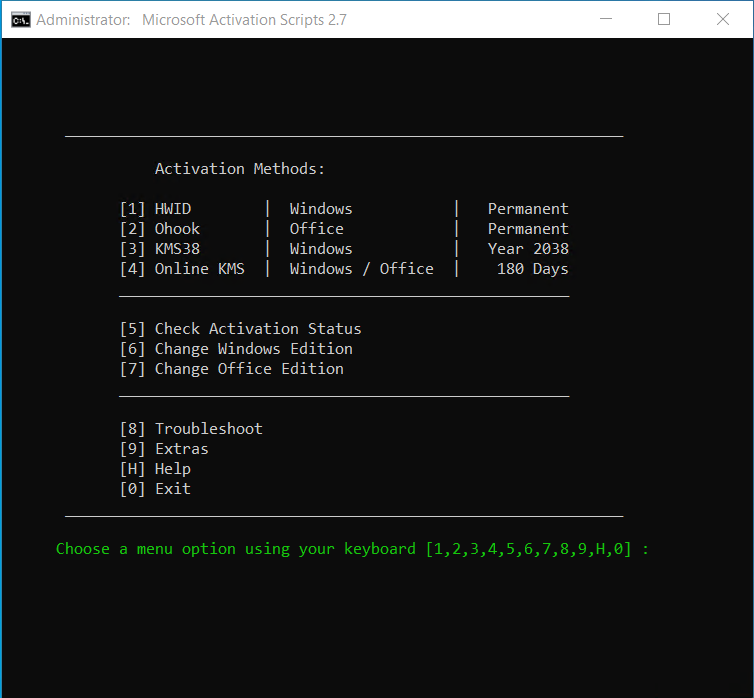The width and height of the screenshot is (754, 698).
Task: Maximize the Activation Scripts window
Action: pos(664,19)
